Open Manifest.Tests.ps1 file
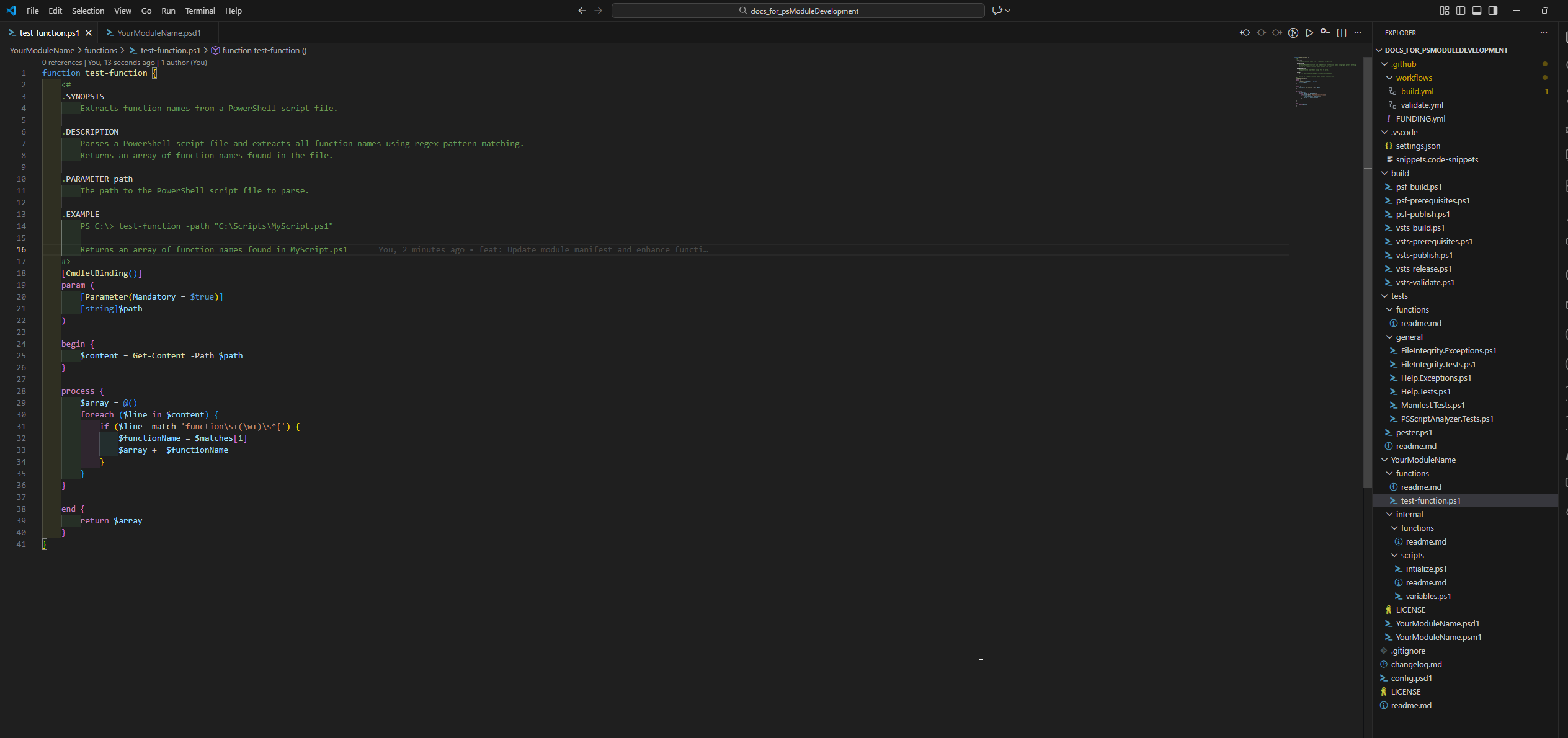1568x738 pixels. [x=1433, y=405]
